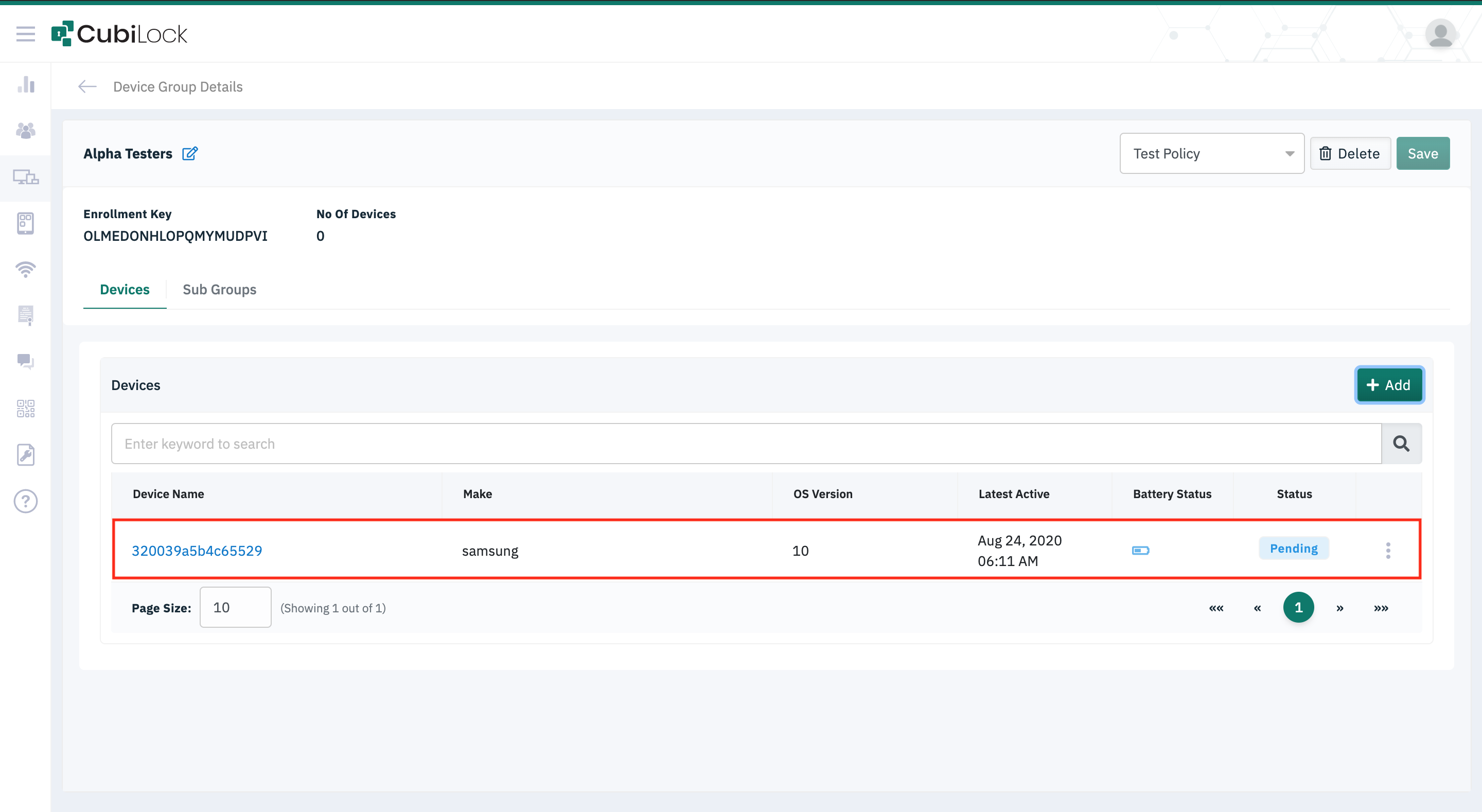Select the Devices tab
Viewport: 1482px width, 812px height.
pos(124,290)
